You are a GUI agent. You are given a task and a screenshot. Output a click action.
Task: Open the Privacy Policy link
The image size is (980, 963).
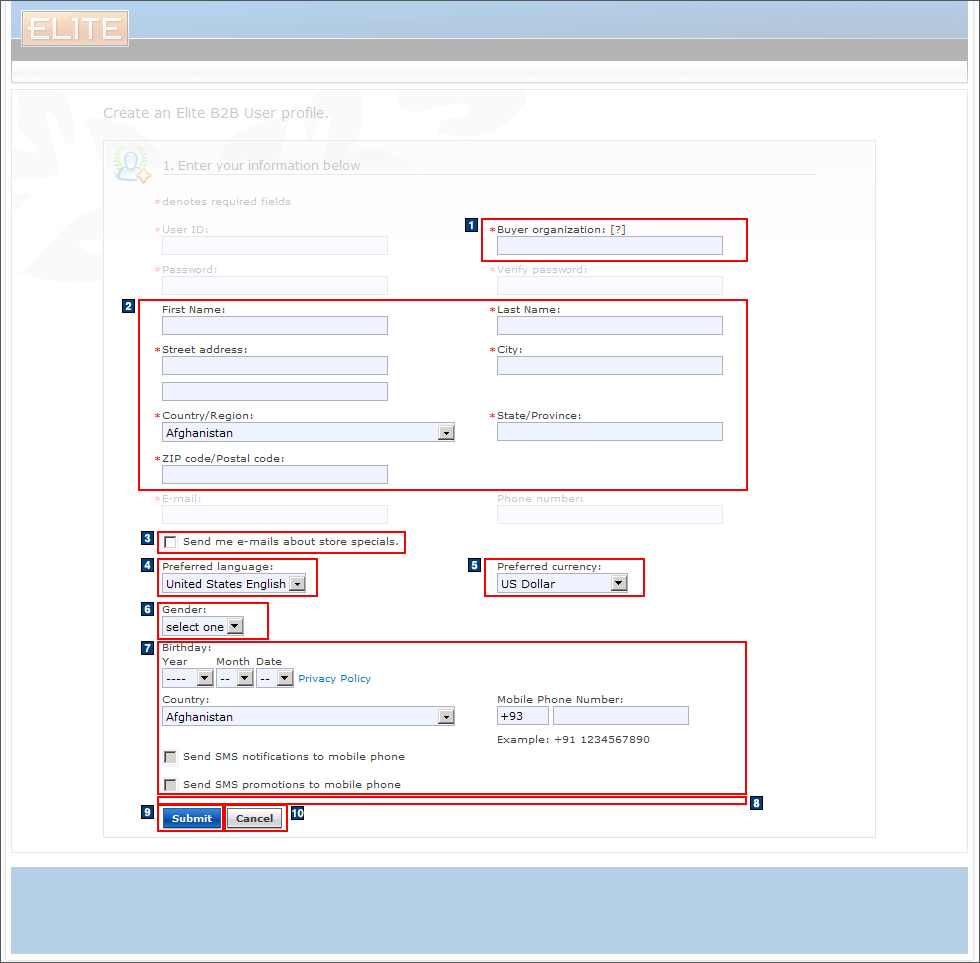[x=334, y=678]
